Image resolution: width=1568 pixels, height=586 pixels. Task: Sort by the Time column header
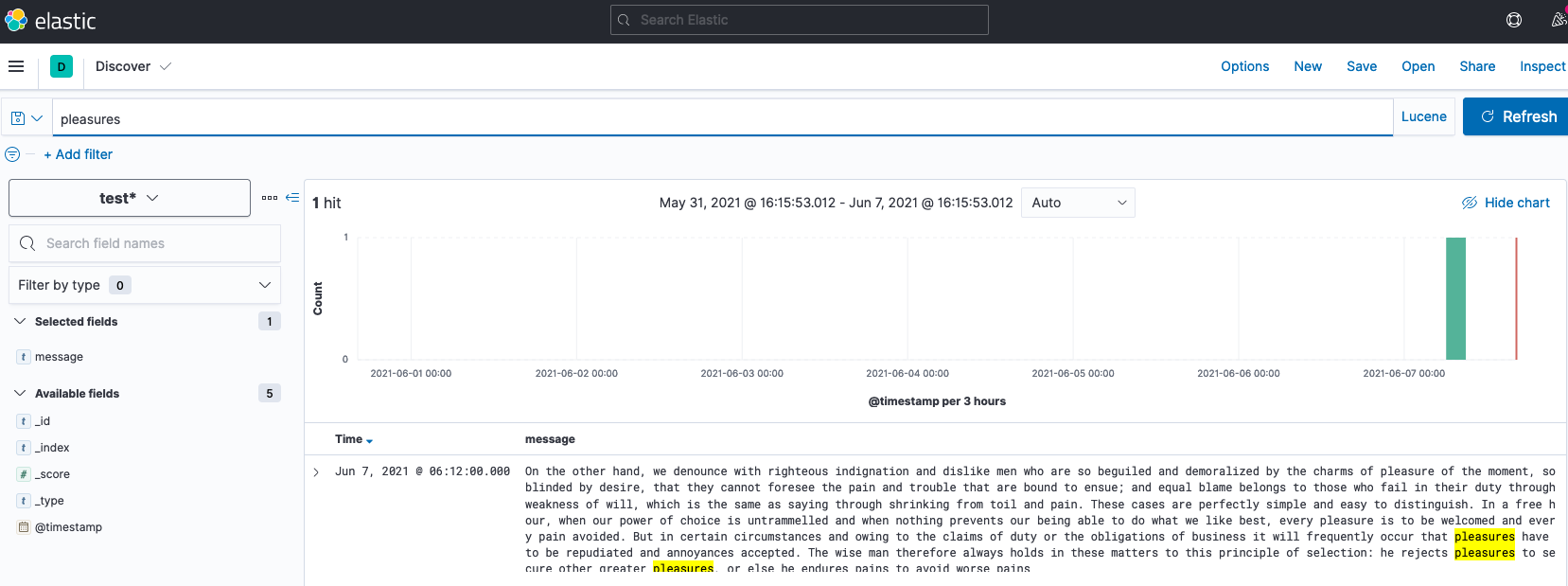click(354, 439)
